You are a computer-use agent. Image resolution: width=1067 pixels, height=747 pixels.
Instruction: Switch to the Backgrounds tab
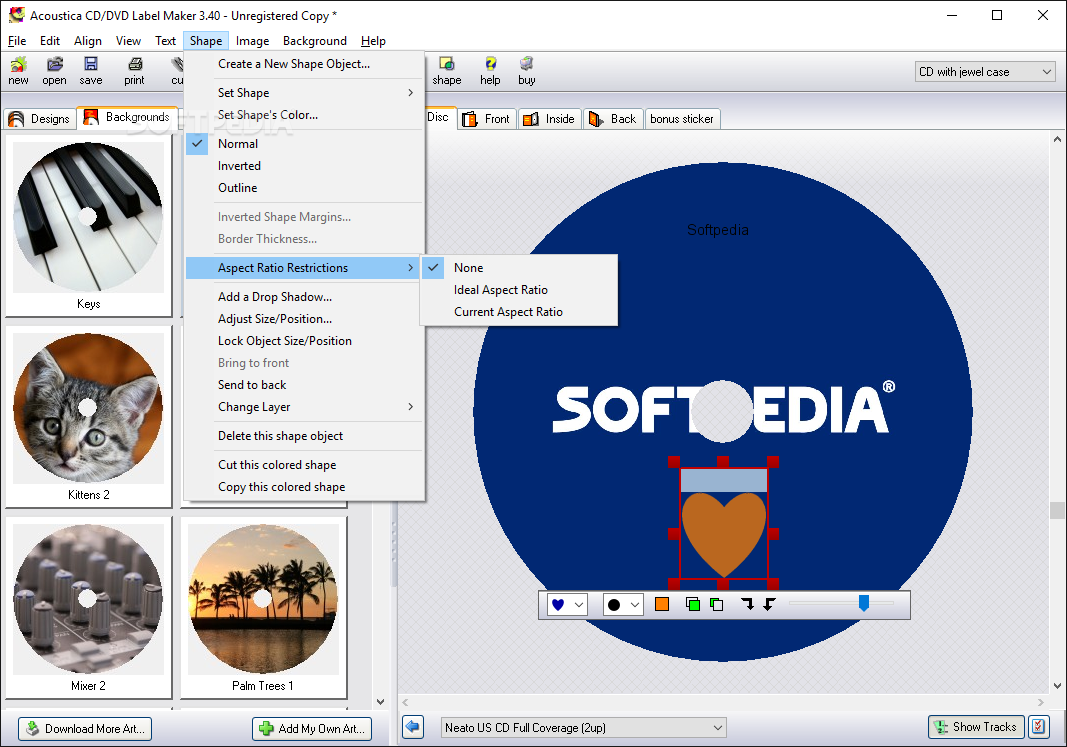coord(127,117)
